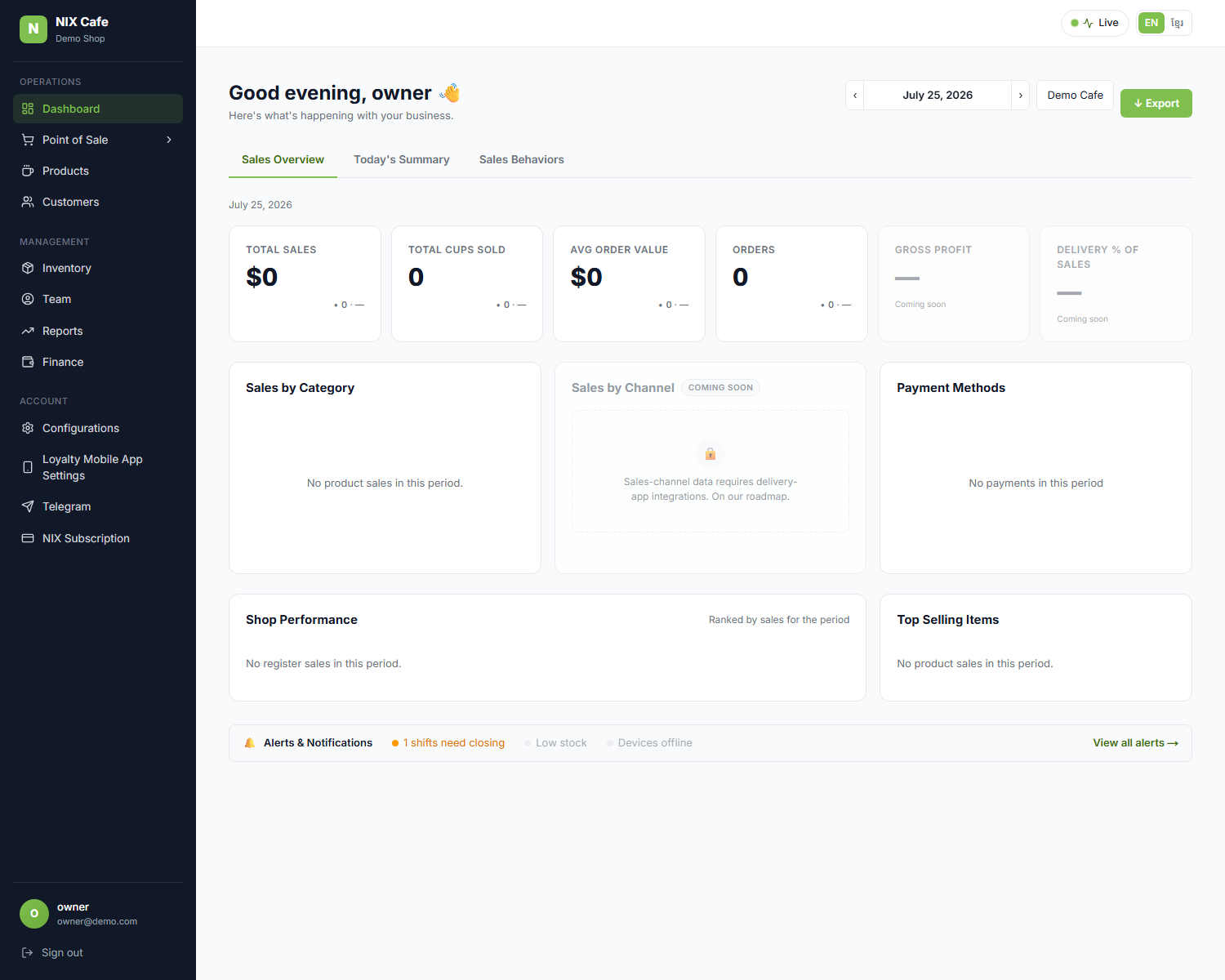Open the July 25, 2026 date picker
This screenshot has height=980, width=1225.
tap(938, 96)
